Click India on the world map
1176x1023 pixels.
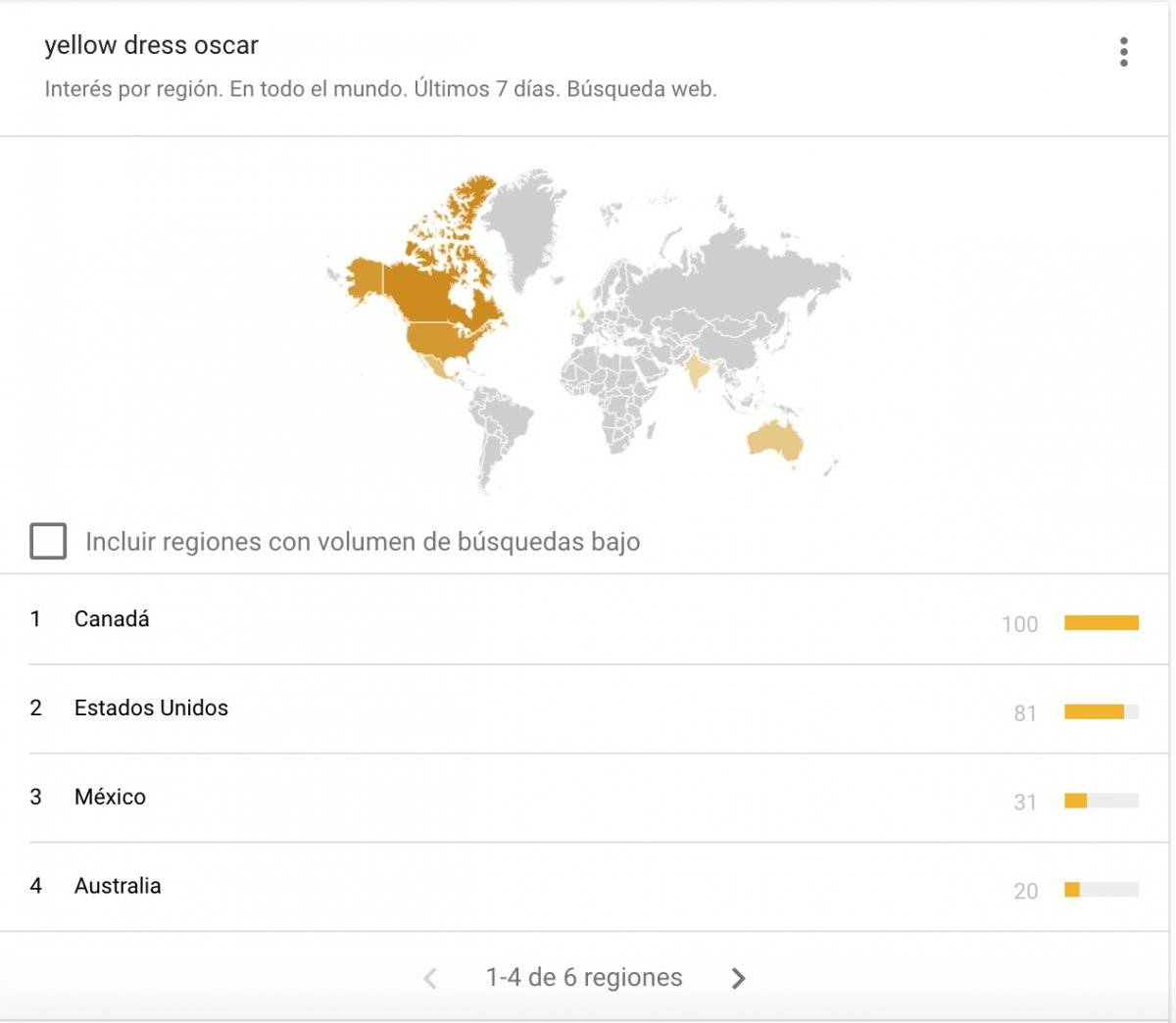click(697, 371)
